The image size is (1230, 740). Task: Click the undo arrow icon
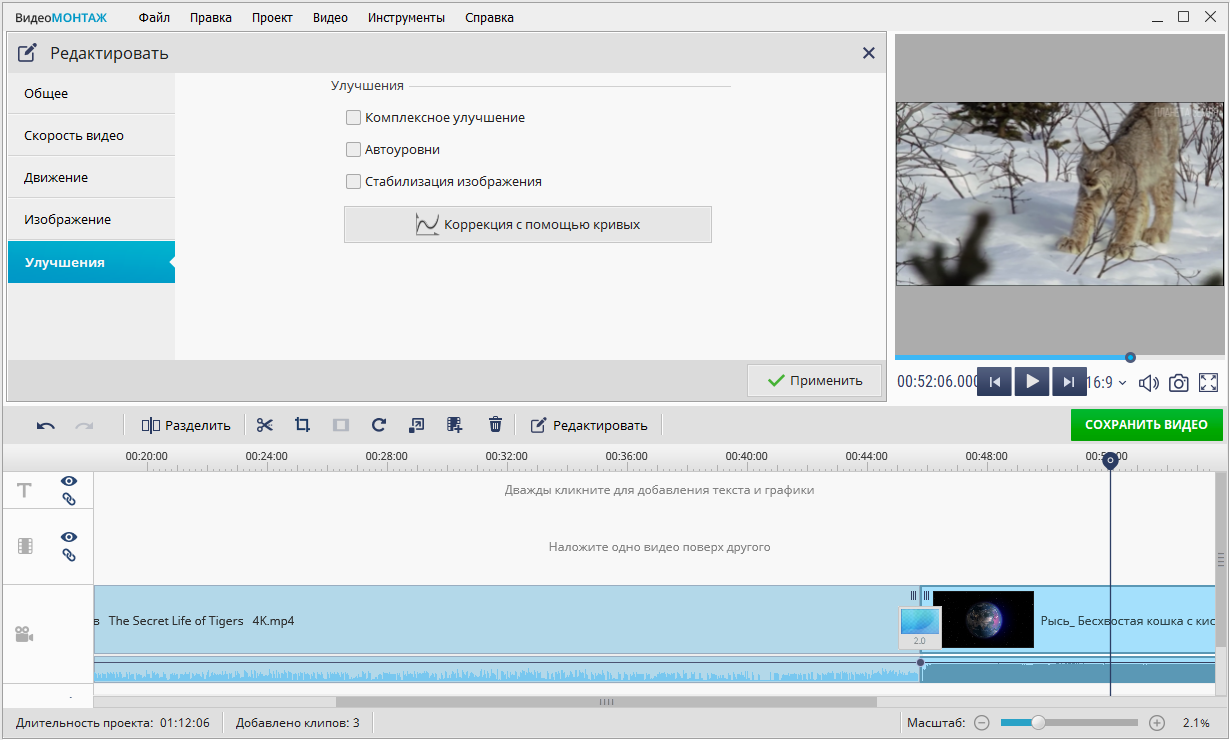click(x=46, y=425)
